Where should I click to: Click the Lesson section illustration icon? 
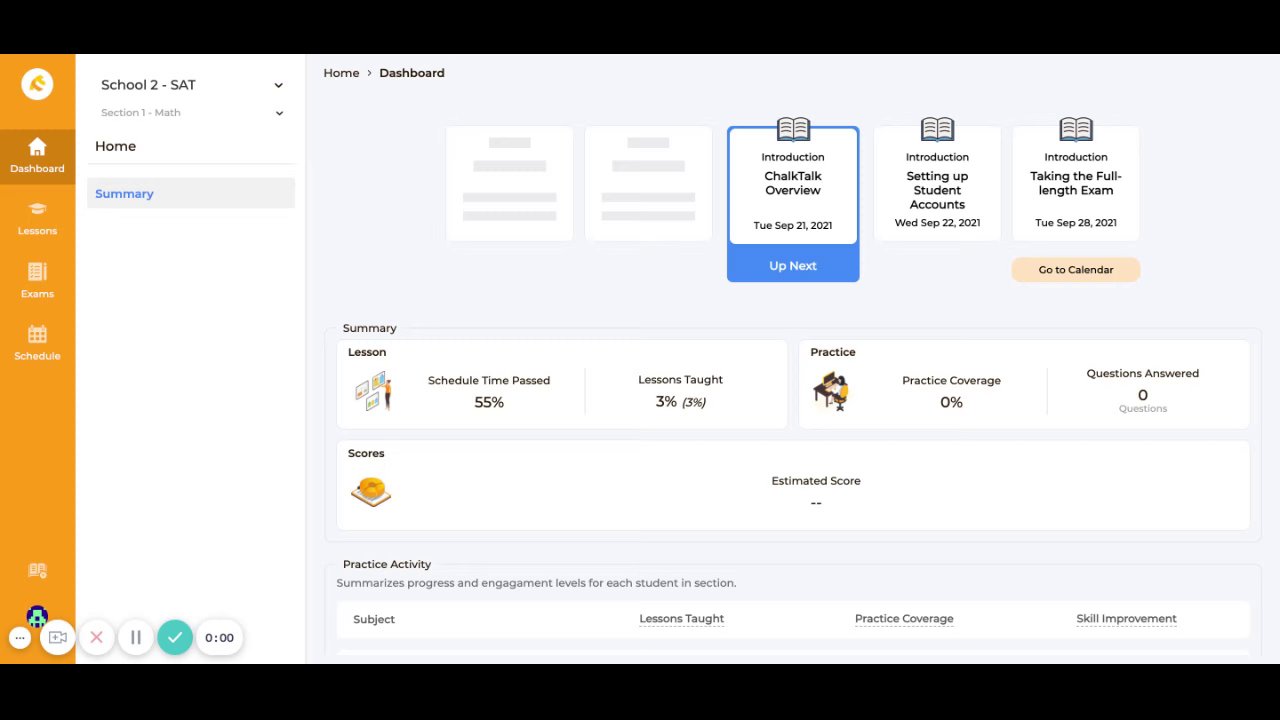[x=373, y=391]
